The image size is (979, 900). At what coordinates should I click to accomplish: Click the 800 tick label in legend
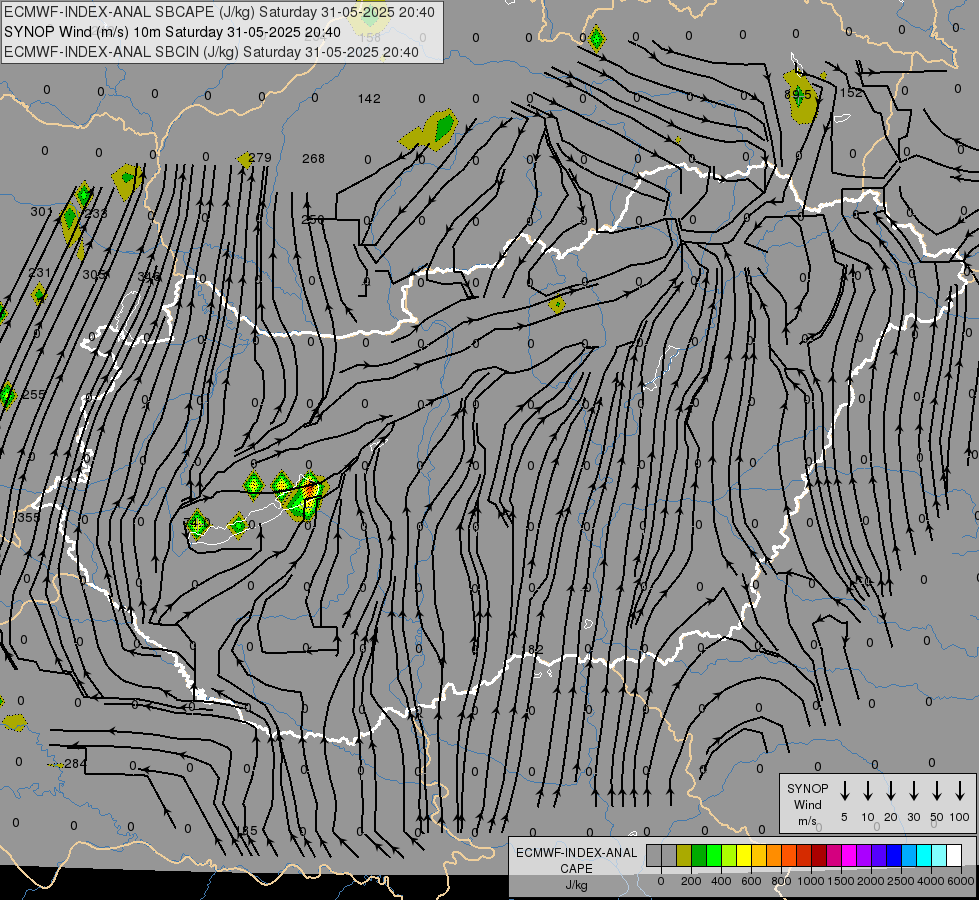pyautogui.click(x=781, y=881)
